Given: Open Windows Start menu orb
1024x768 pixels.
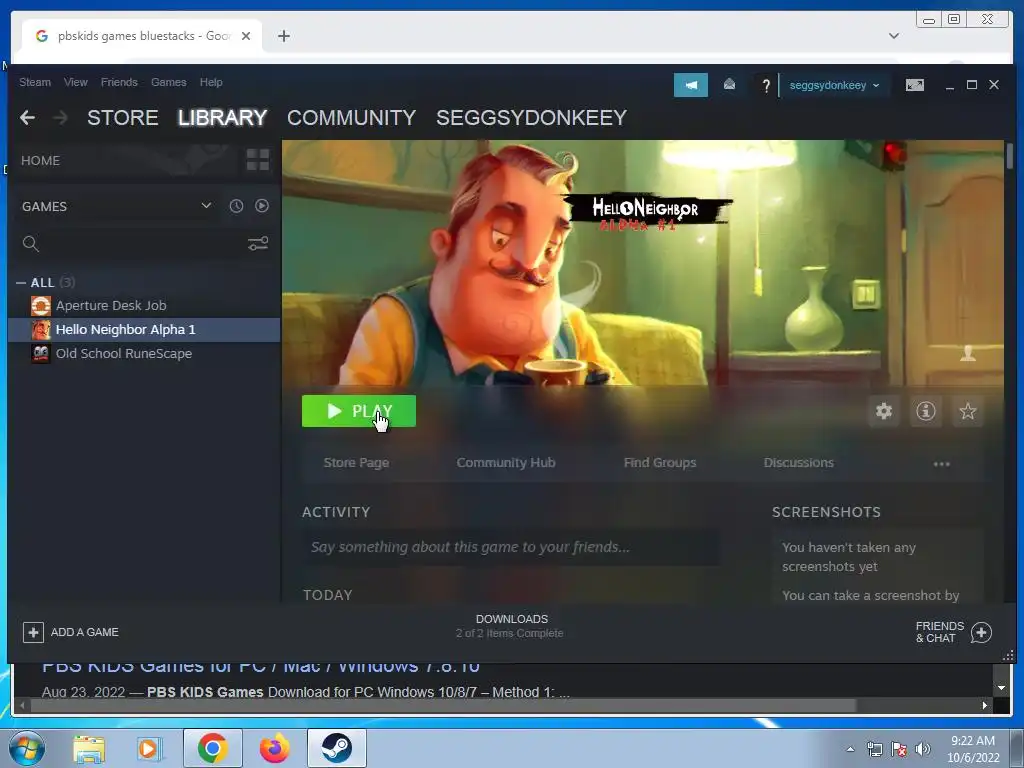Looking at the screenshot, I should (27, 748).
